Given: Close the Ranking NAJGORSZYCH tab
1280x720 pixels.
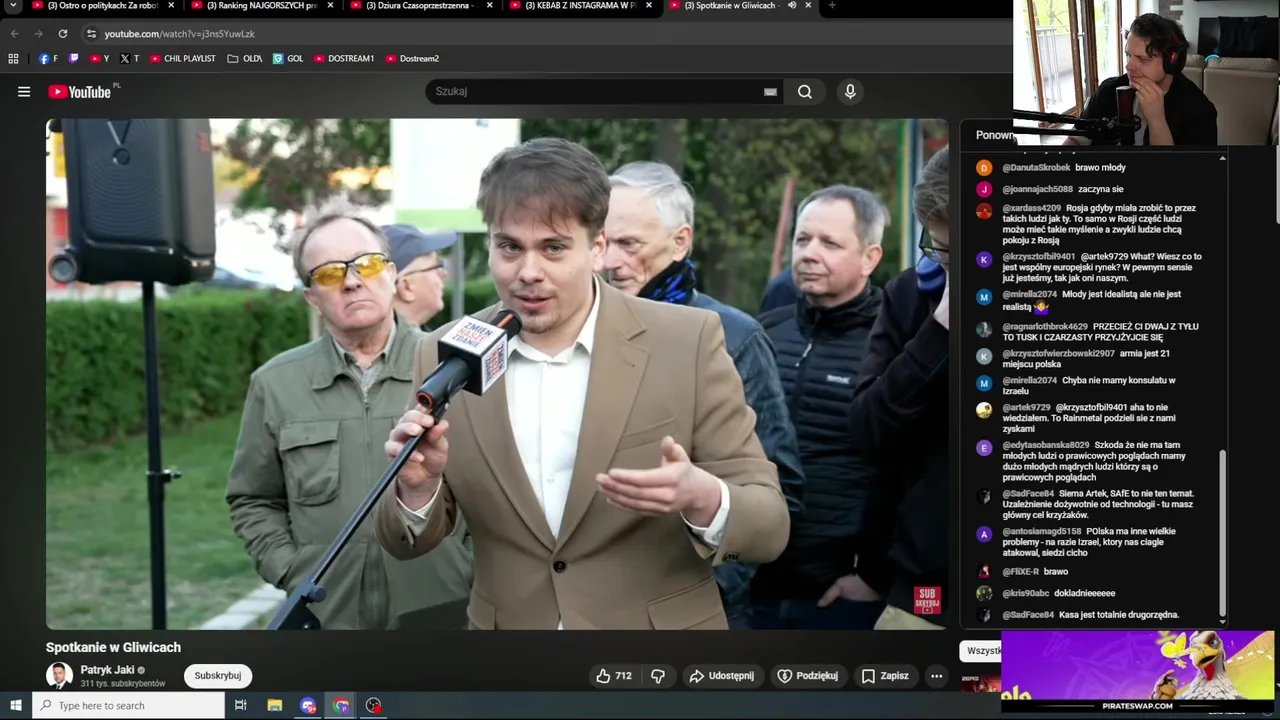Looking at the screenshot, I should point(330,6).
